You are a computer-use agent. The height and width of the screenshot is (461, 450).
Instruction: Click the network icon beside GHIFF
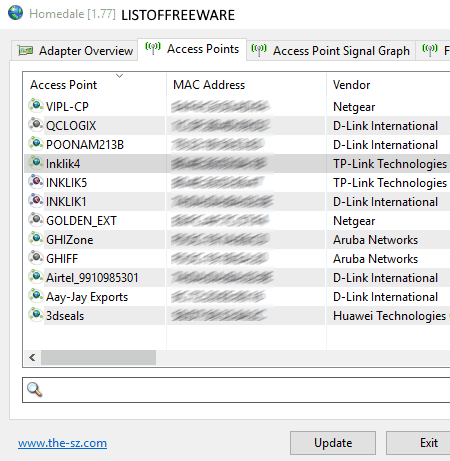(36, 258)
